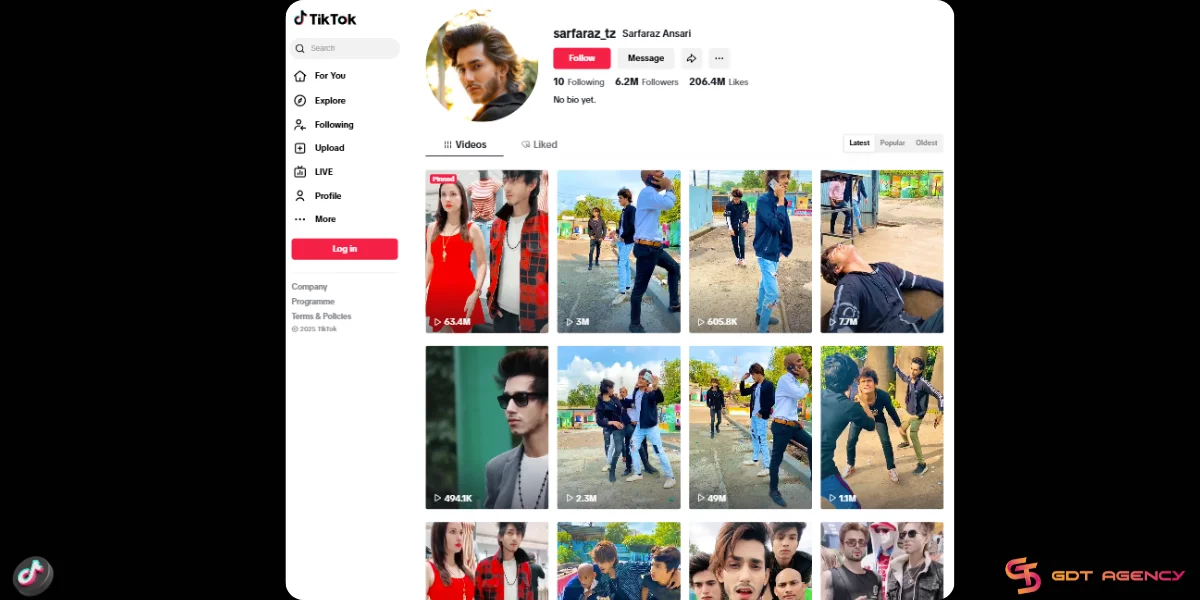Click the search magnifier icon

tap(300, 48)
